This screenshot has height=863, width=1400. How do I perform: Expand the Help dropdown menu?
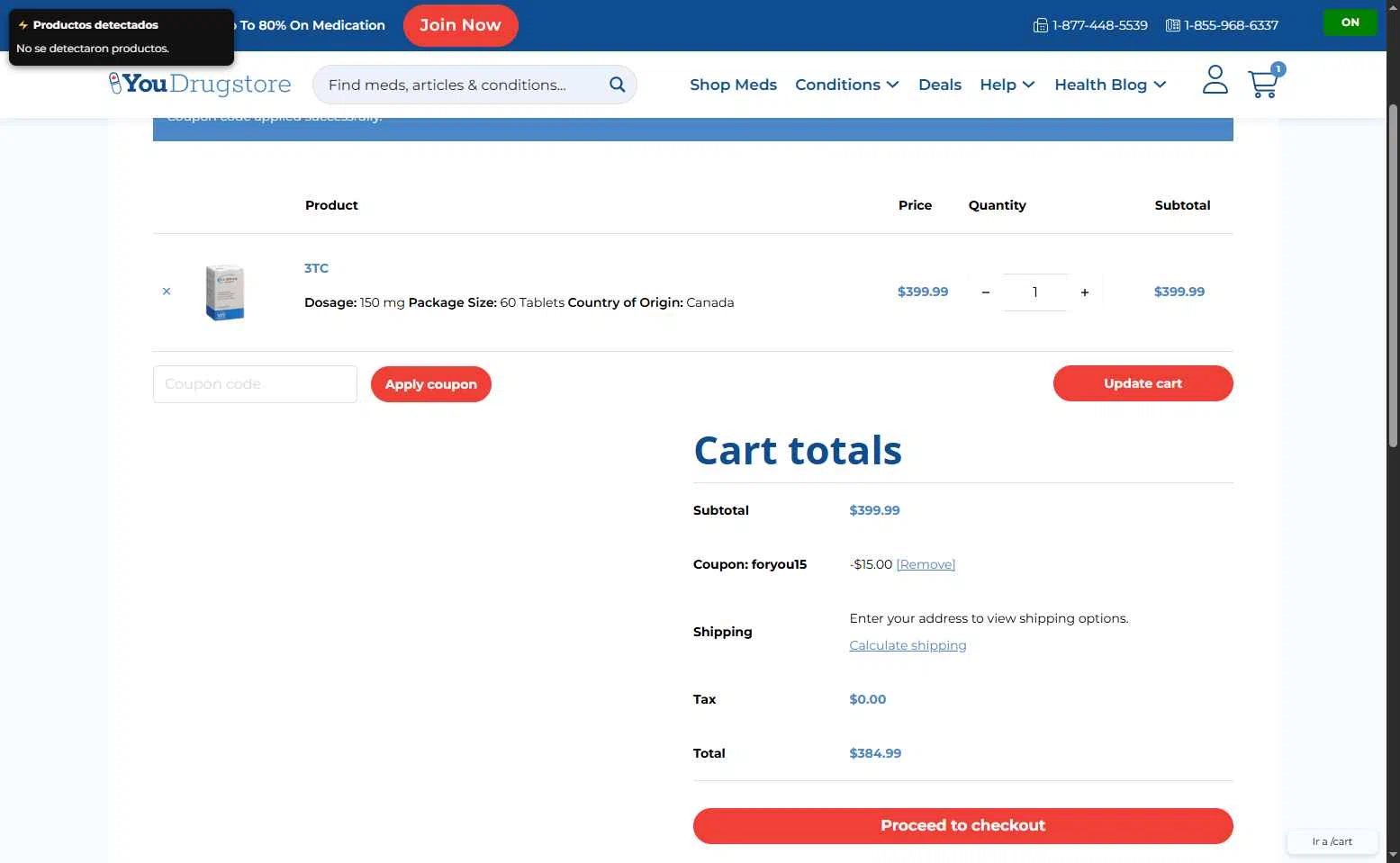click(x=1007, y=85)
